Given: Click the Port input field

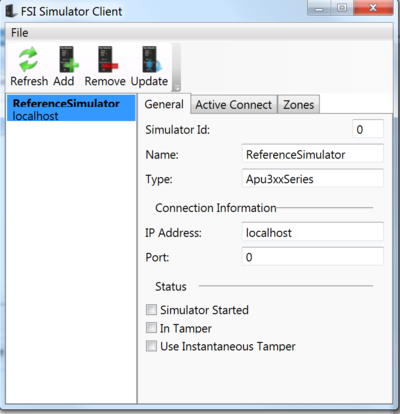Looking at the screenshot, I should [x=313, y=257].
